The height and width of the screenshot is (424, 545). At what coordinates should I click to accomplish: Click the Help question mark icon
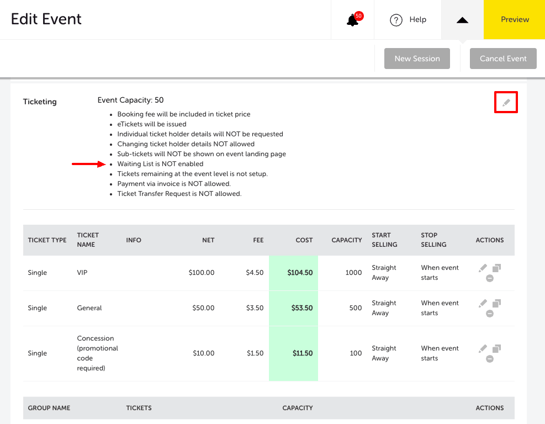pos(396,20)
